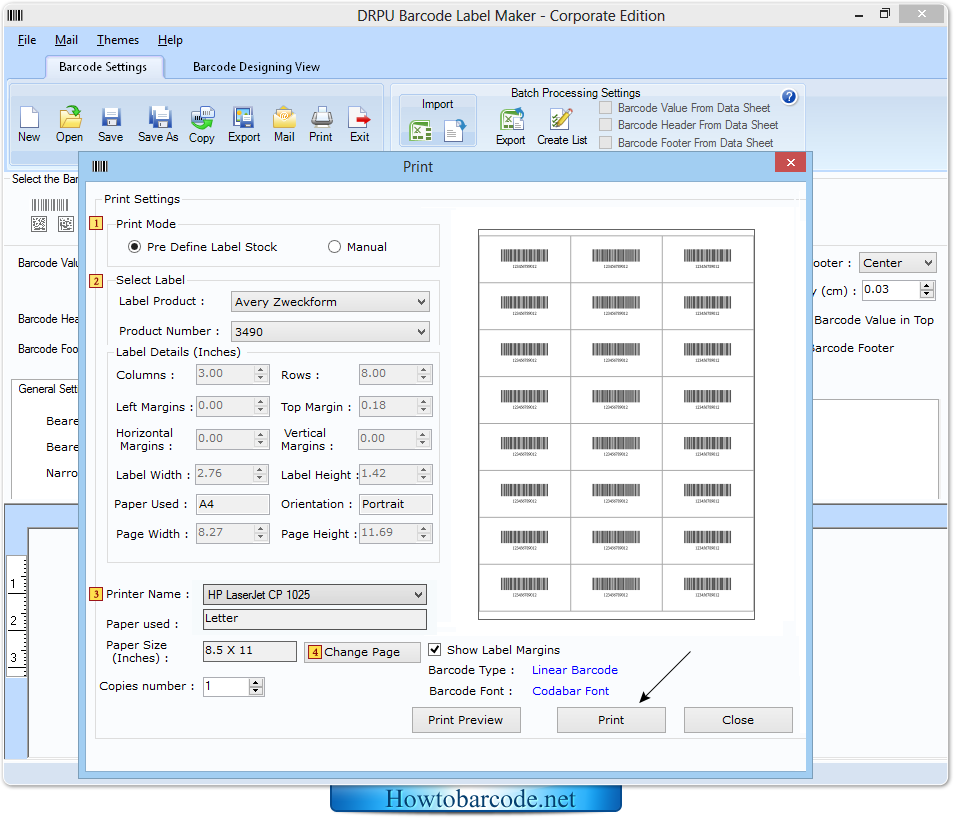Click the barcode icon in Print dialog title
Viewport: 954px width, 818px height.
click(100, 166)
